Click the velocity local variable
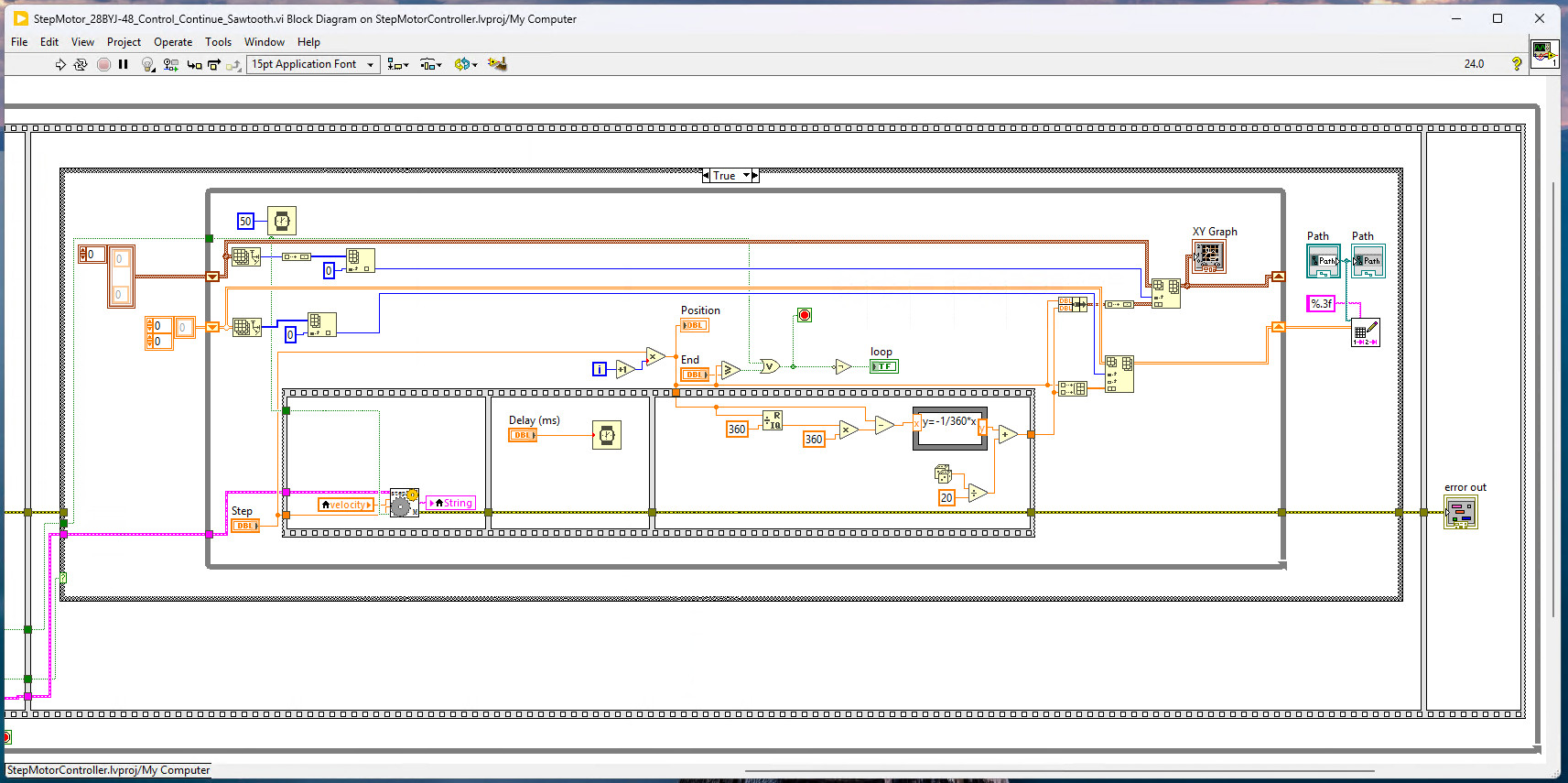This screenshot has width=1568, height=783. tap(347, 505)
